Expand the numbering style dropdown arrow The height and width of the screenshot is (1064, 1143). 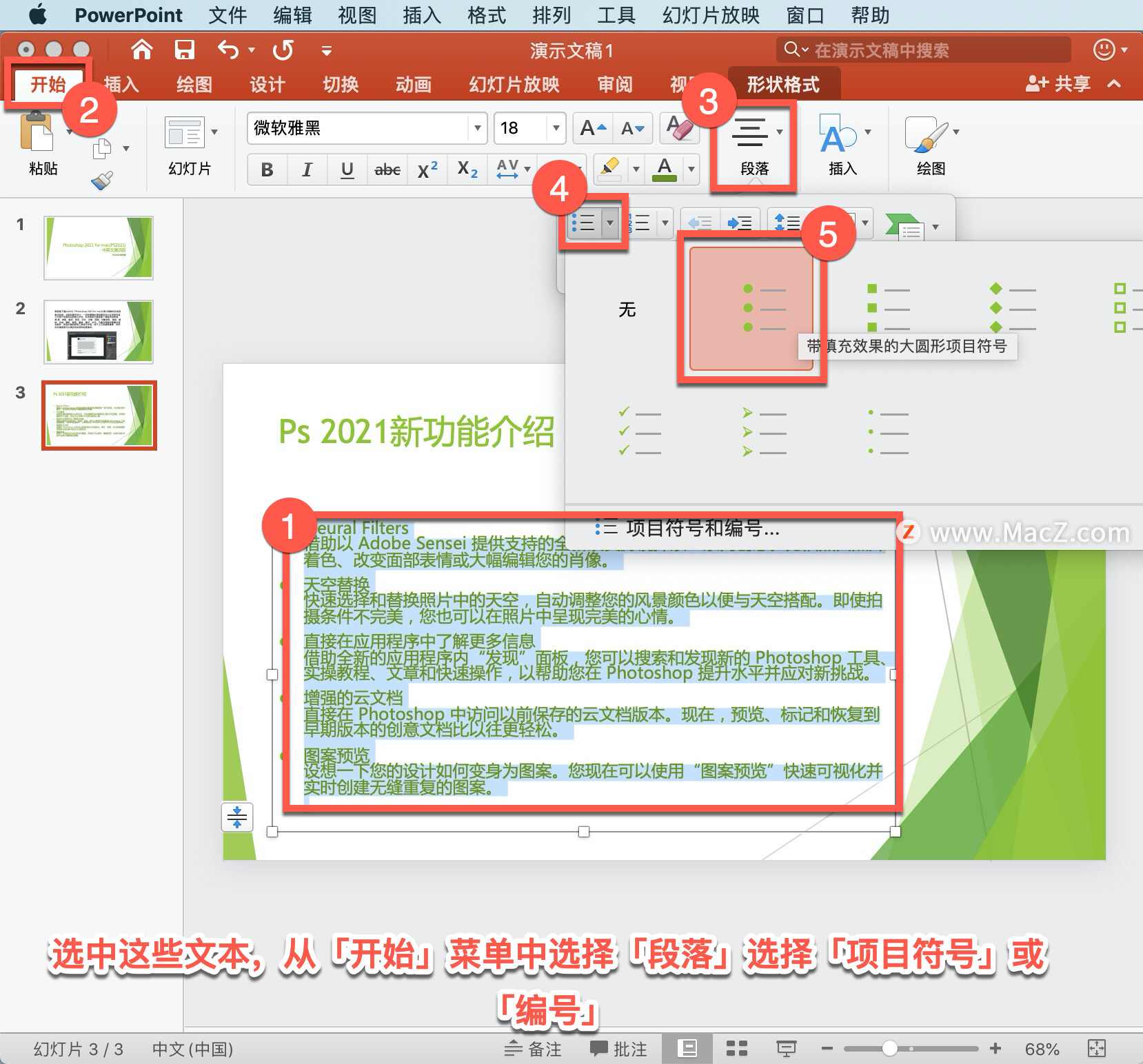pyautogui.click(x=665, y=223)
